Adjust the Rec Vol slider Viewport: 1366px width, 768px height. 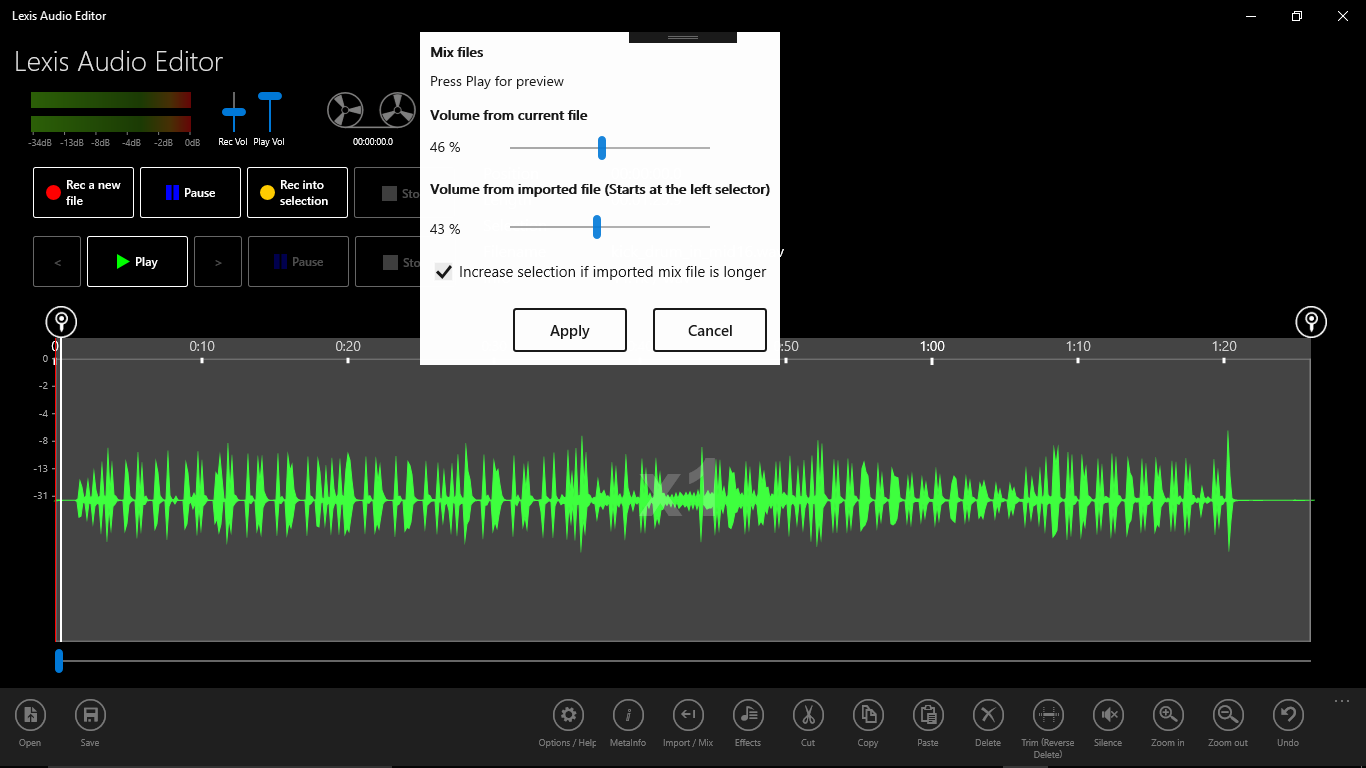(x=233, y=112)
